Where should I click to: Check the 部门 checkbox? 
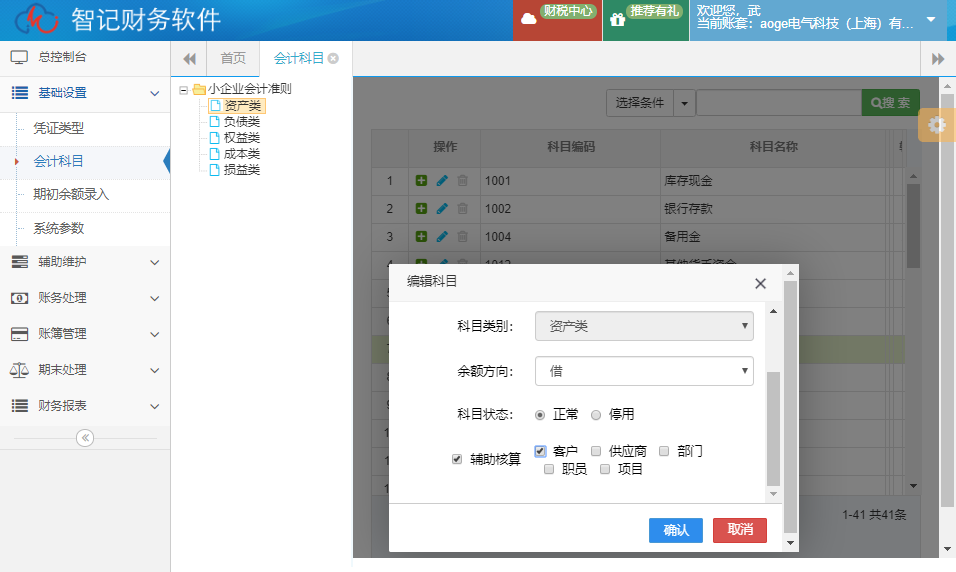(x=664, y=451)
